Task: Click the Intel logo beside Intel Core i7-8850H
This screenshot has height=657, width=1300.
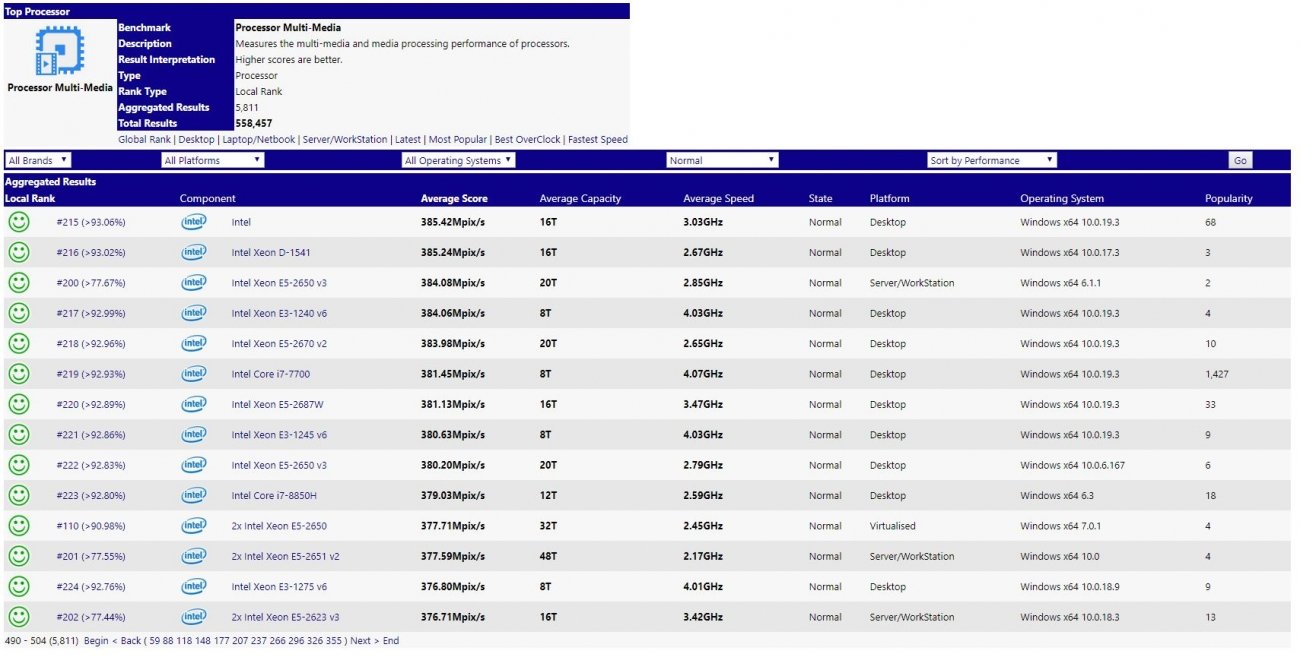Action: pyautogui.click(x=194, y=495)
